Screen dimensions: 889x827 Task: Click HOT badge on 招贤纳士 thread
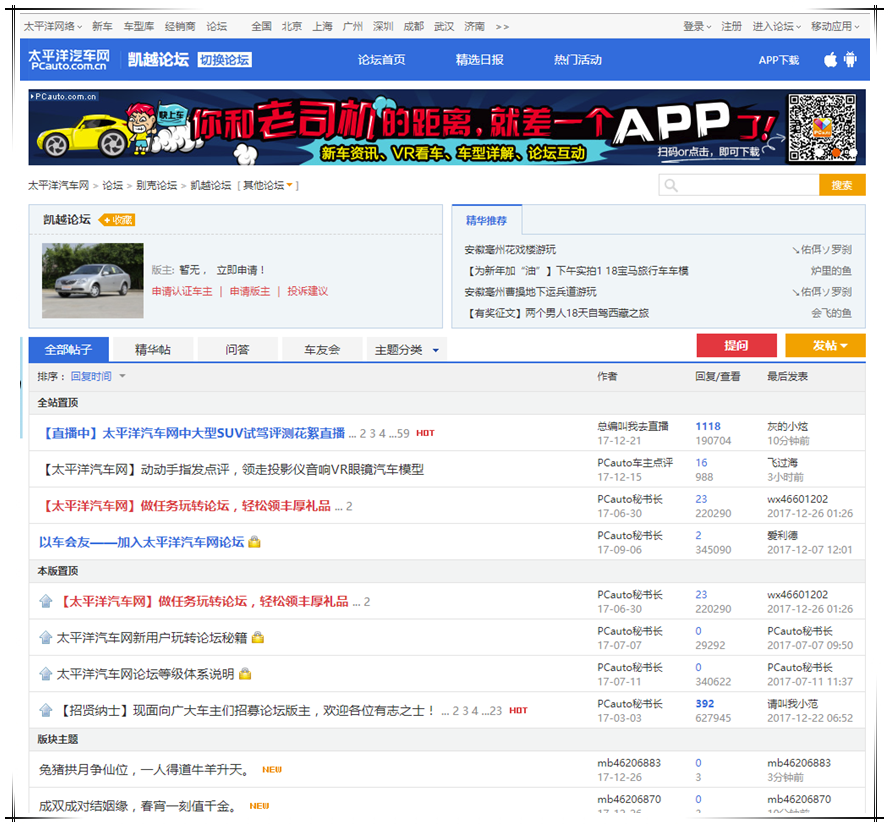coord(518,710)
